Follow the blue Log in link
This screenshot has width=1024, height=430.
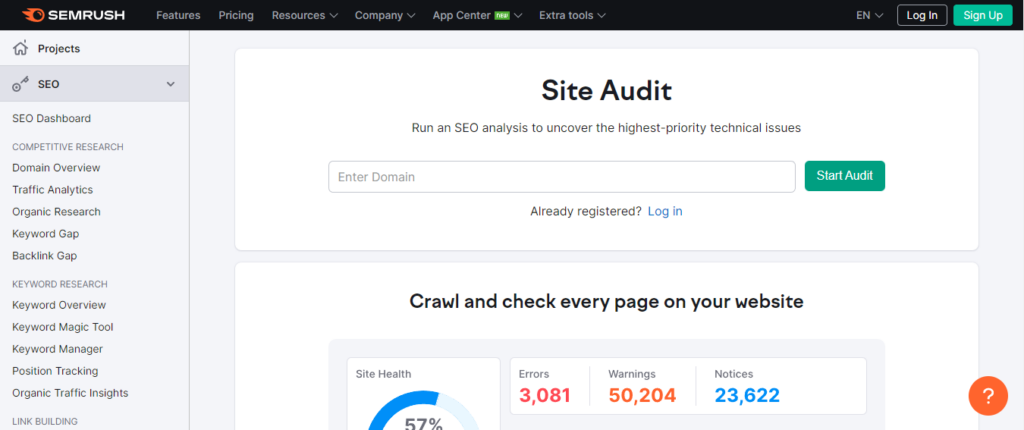pos(665,211)
